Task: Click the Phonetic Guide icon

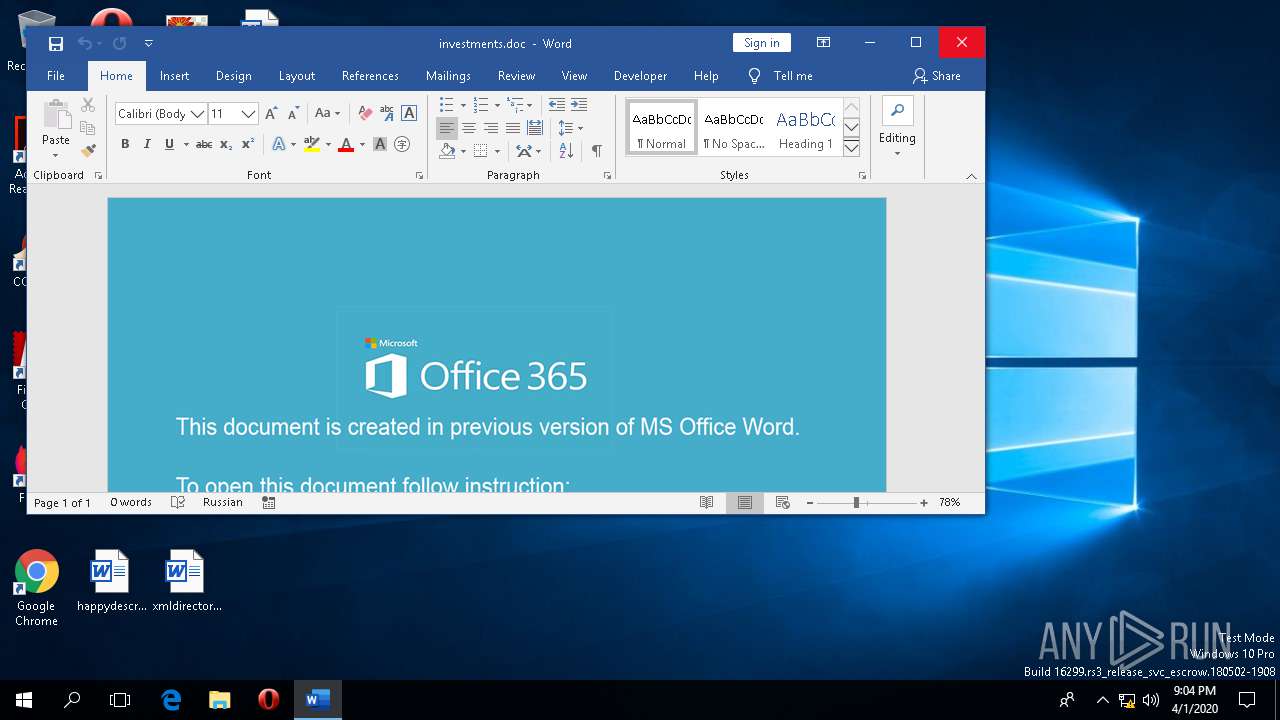Action: pyautogui.click(x=387, y=114)
